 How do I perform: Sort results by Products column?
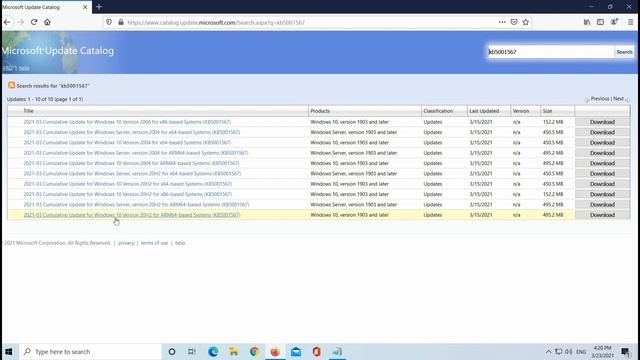coord(320,111)
